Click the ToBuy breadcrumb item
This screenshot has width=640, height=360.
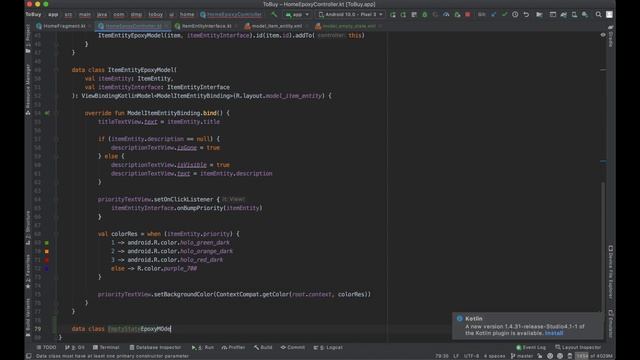pos(33,14)
